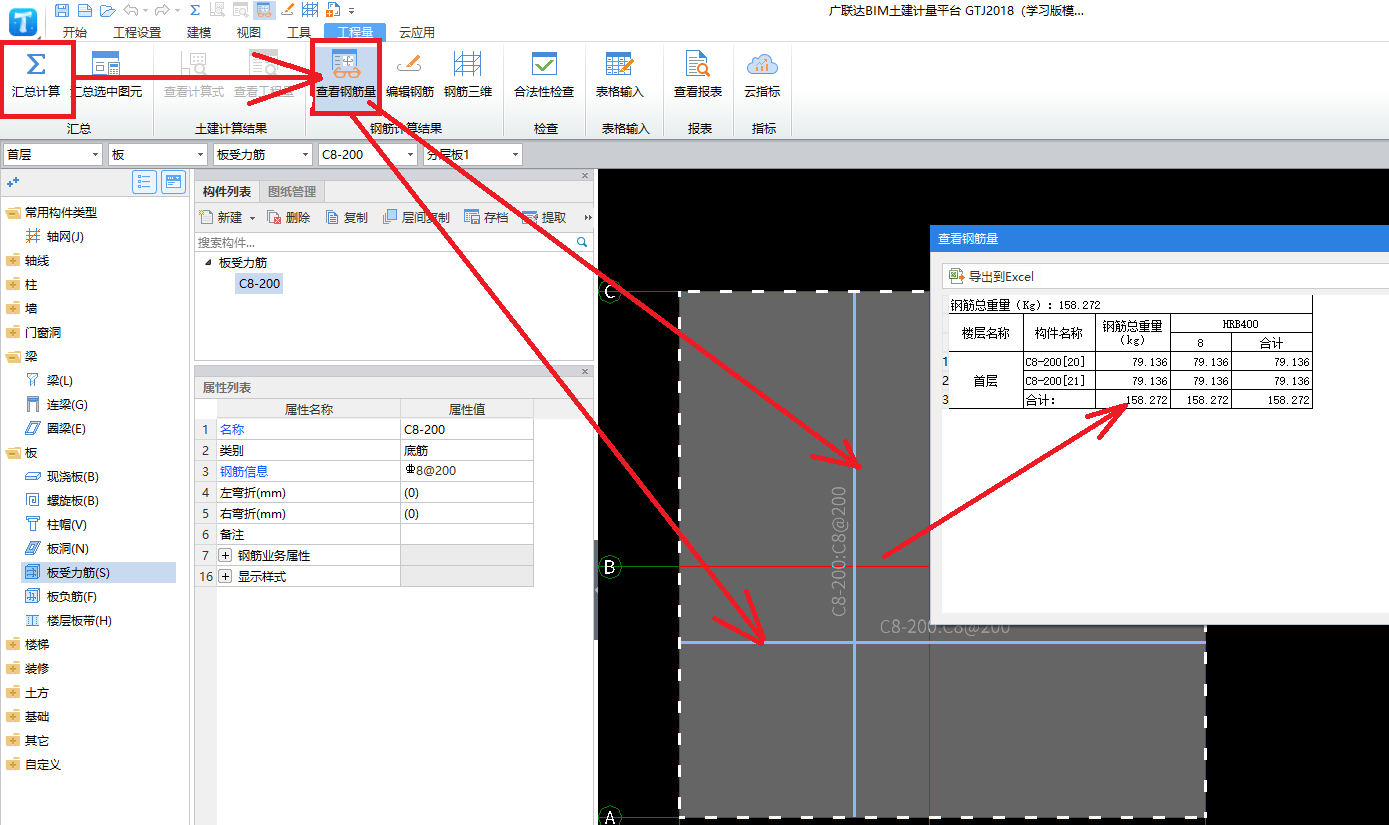1389x825 pixels.
Task: Close the 构件列表 panel
Action: (585, 176)
